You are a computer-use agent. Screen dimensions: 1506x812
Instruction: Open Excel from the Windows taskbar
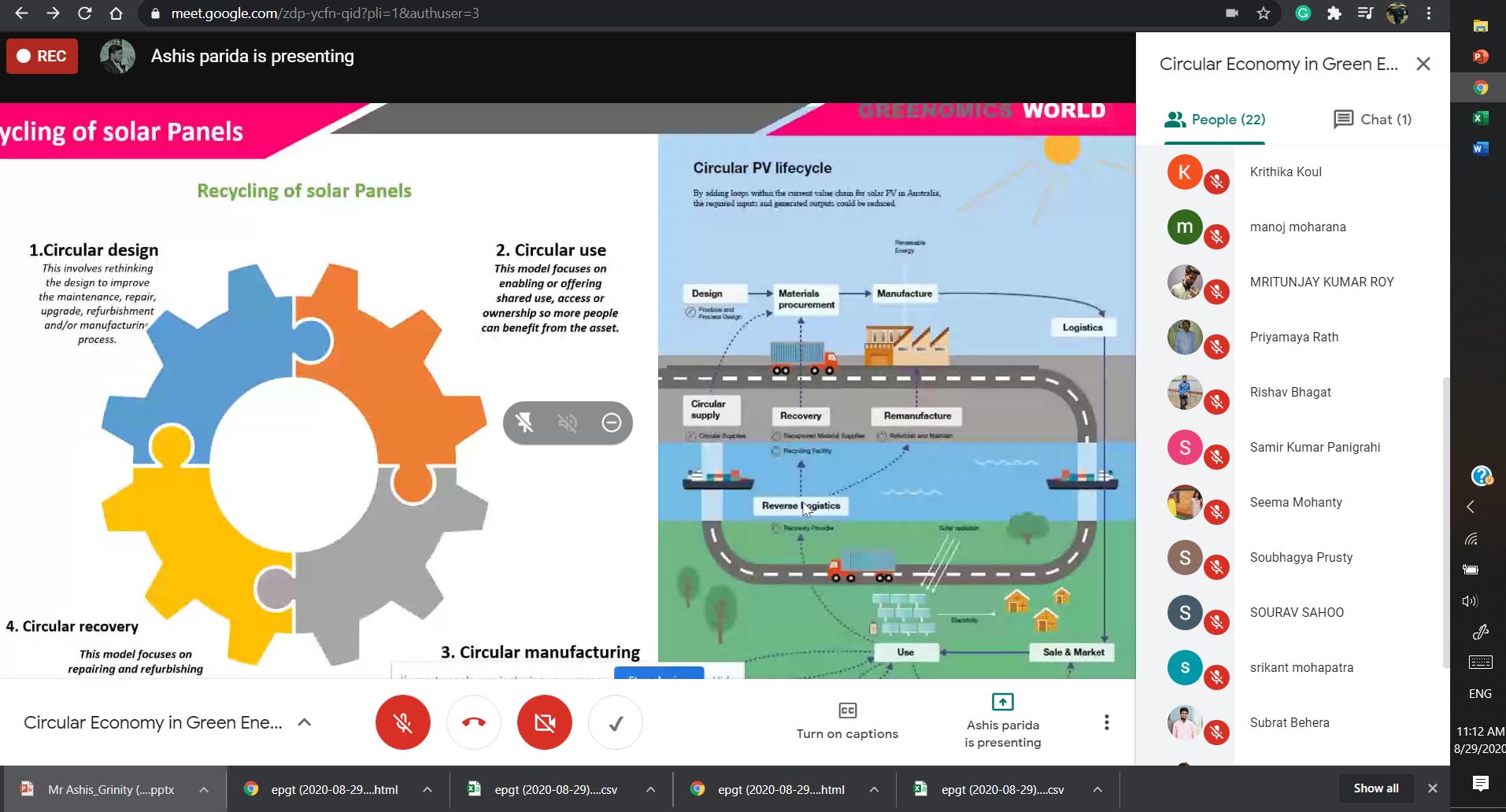tap(1480, 118)
